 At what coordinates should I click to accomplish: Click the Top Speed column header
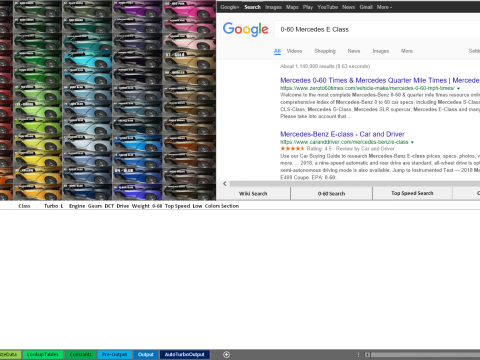[x=177, y=206]
